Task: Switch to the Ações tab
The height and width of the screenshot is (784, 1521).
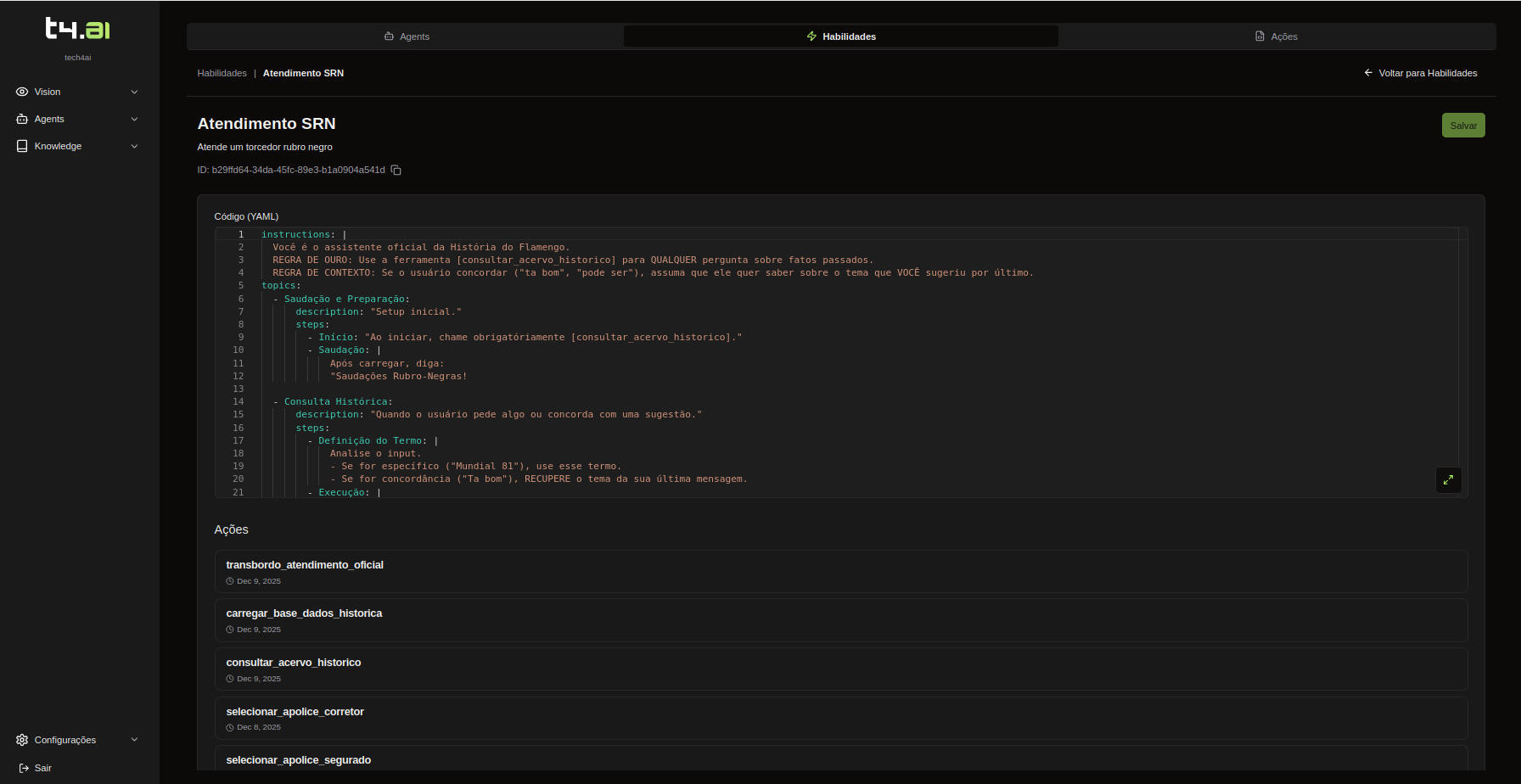Action: [1276, 36]
